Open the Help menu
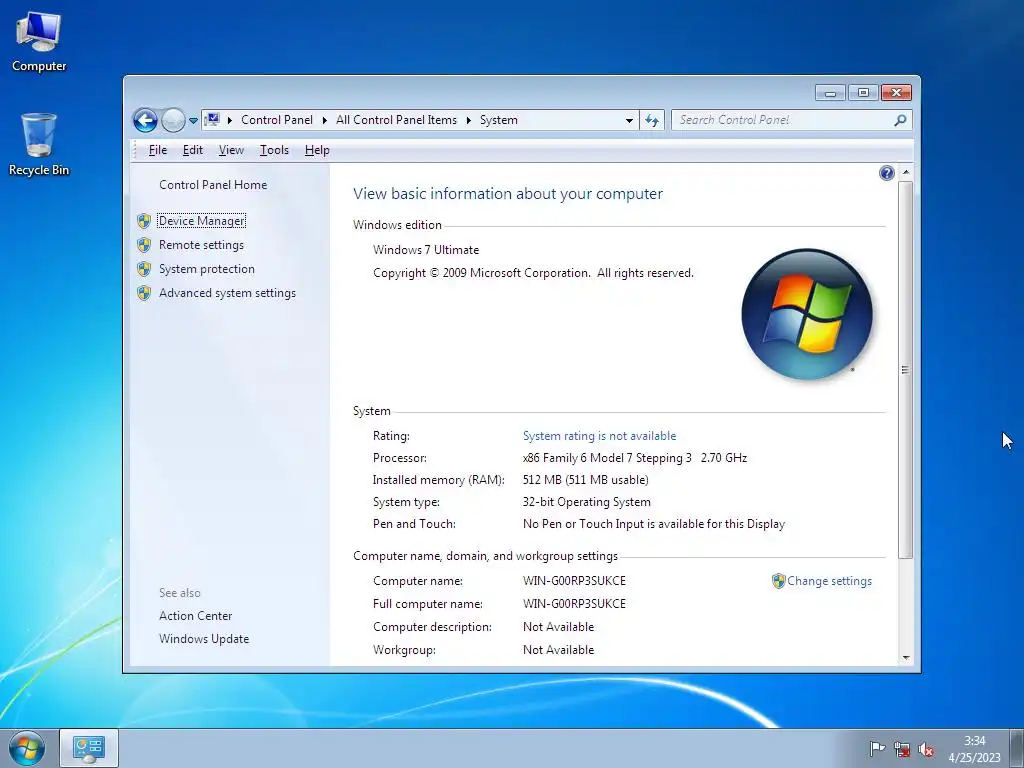 (x=317, y=150)
